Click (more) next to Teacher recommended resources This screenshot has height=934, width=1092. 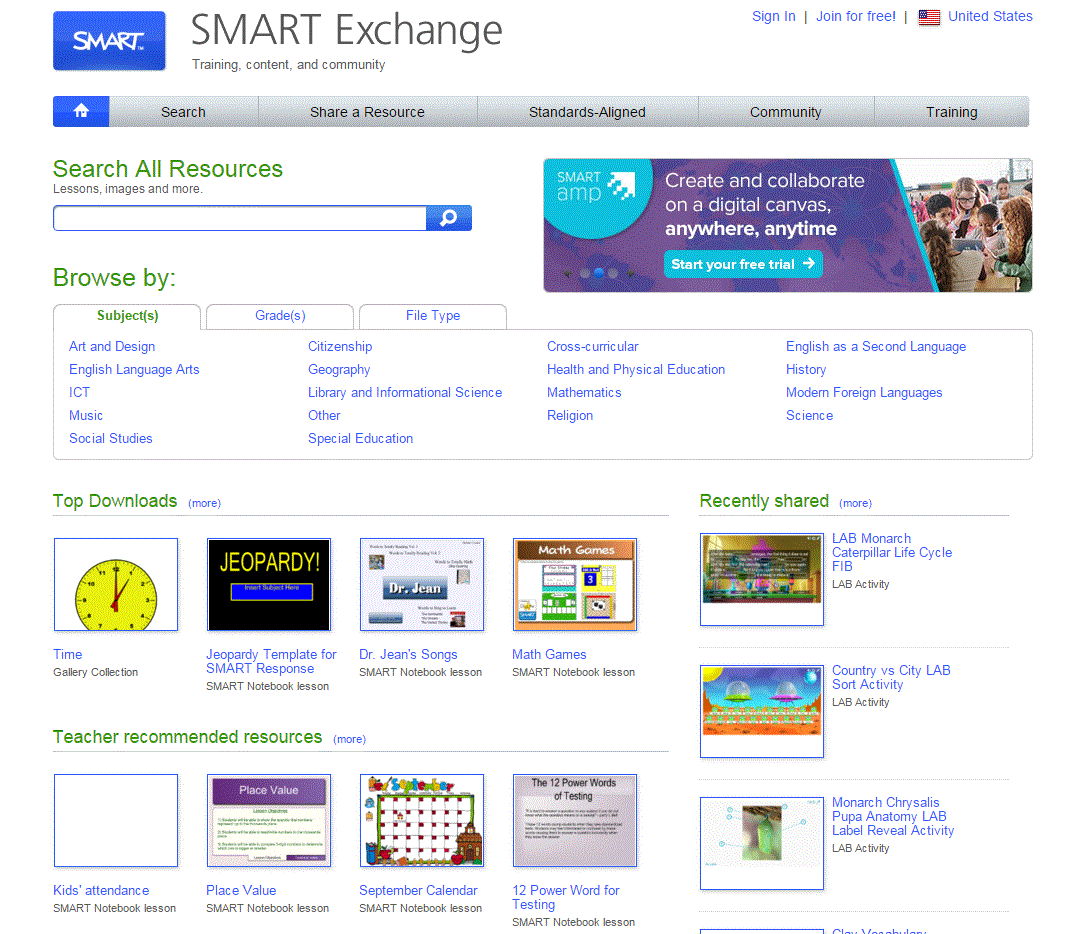[x=350, y=740]
